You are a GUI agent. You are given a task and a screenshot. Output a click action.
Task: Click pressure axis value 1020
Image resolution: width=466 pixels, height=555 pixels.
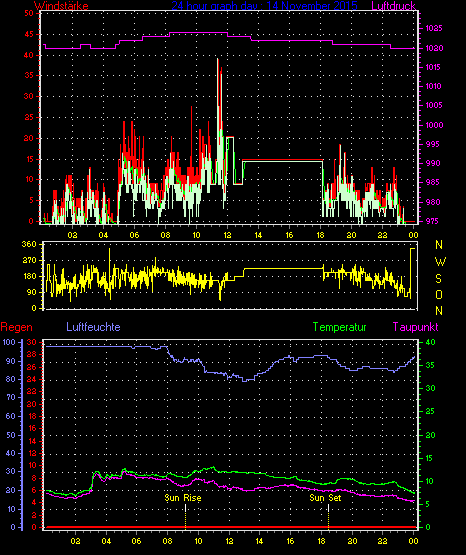point(433,48)
